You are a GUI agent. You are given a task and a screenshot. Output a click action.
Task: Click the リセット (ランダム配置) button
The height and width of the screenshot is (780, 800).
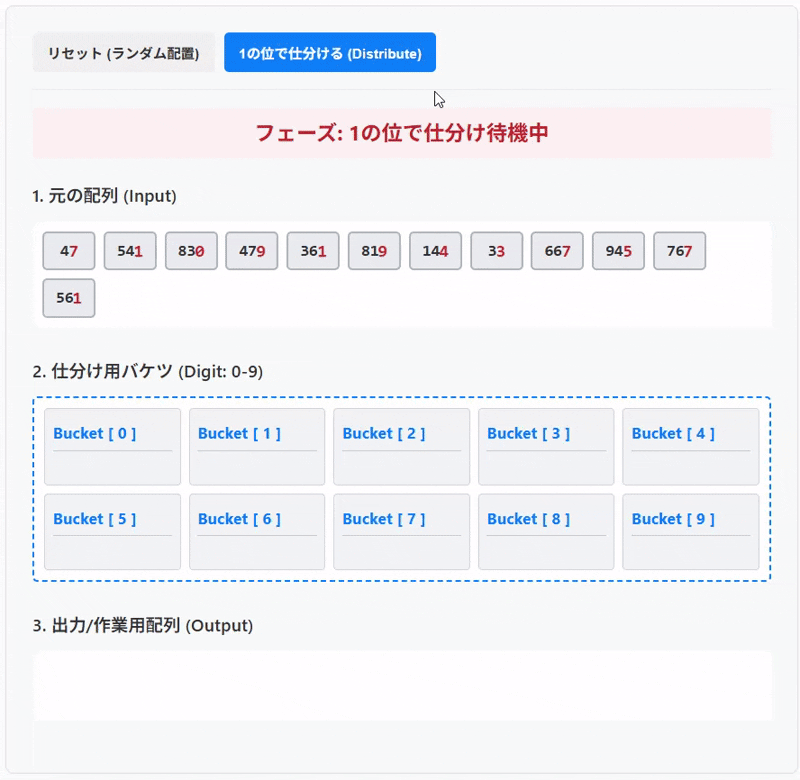point(123,52)
